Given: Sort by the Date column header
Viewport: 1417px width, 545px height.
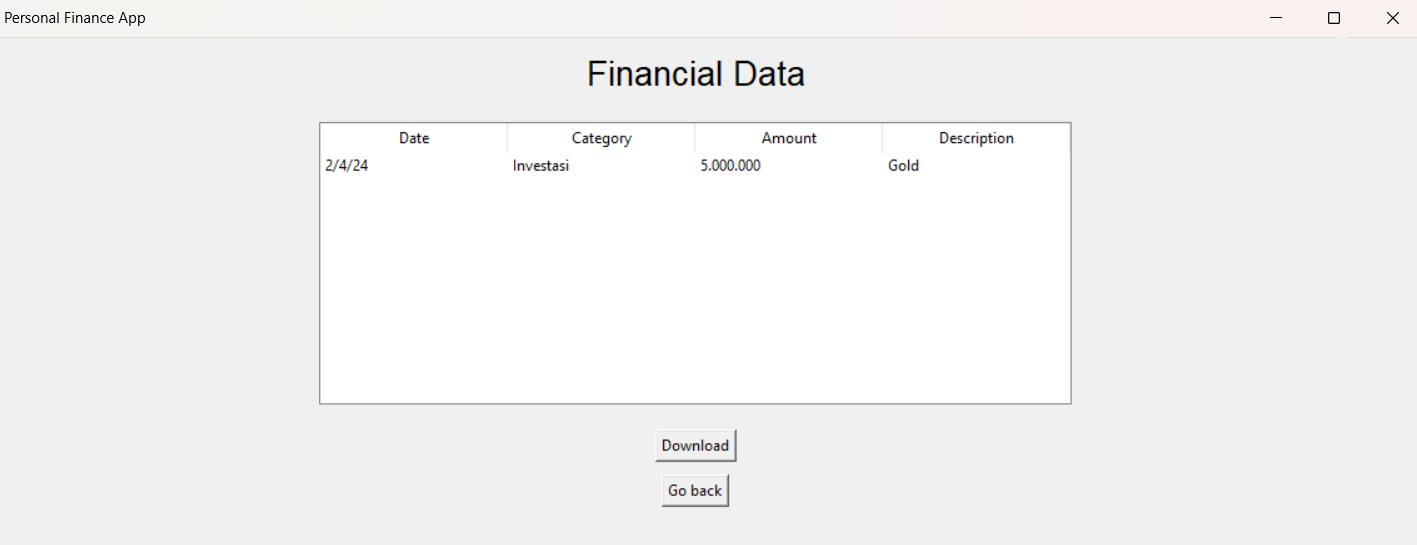Looking at the screenshot, I should point(413,138).
